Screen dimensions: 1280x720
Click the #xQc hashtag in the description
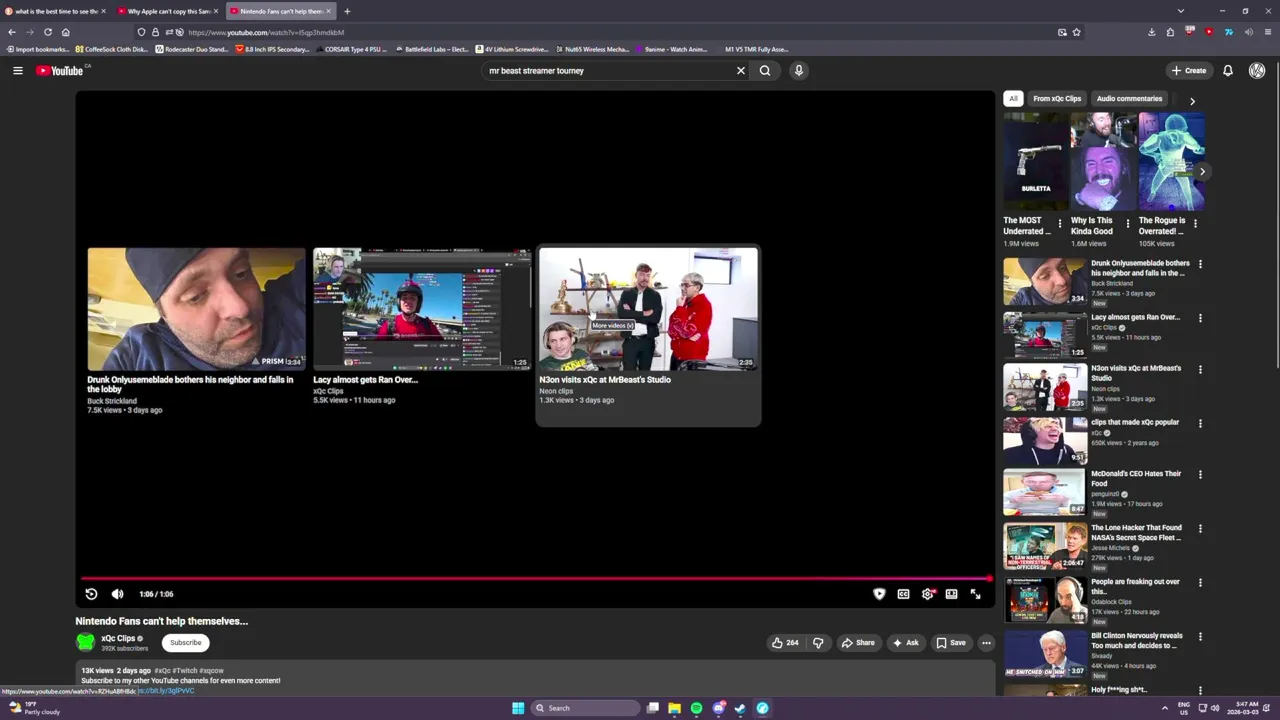pos(162,670)
